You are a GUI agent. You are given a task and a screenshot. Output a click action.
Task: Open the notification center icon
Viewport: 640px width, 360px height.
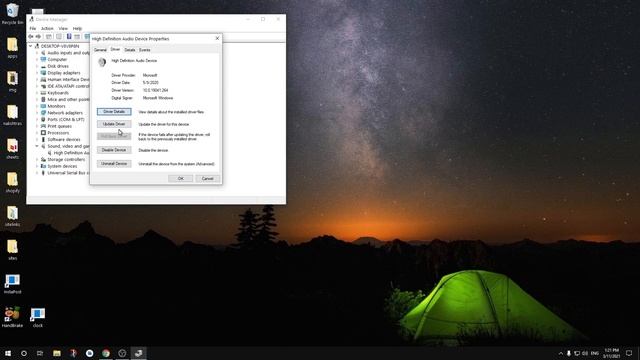coord(629,353)
